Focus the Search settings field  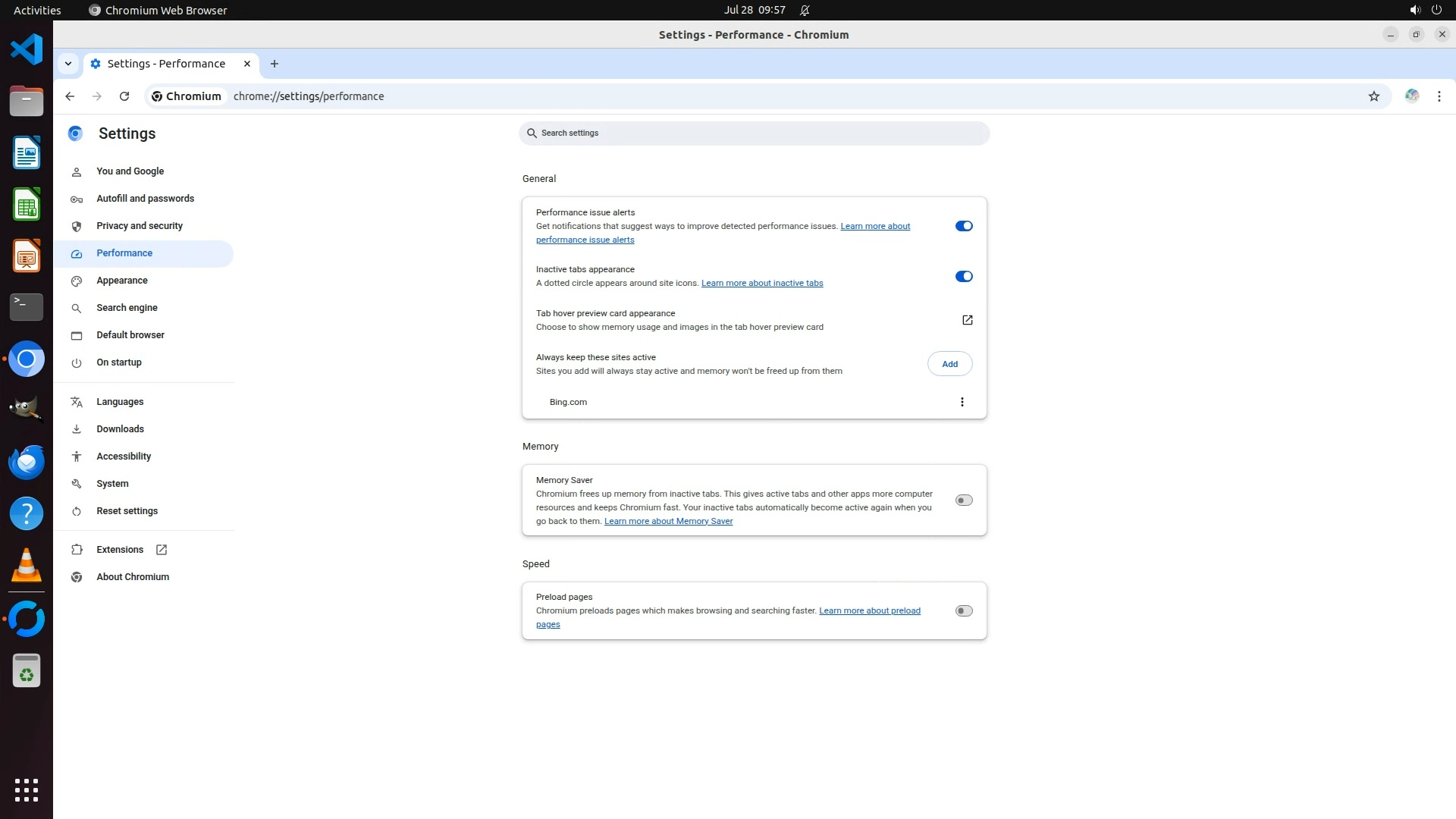tap(754, 133)
